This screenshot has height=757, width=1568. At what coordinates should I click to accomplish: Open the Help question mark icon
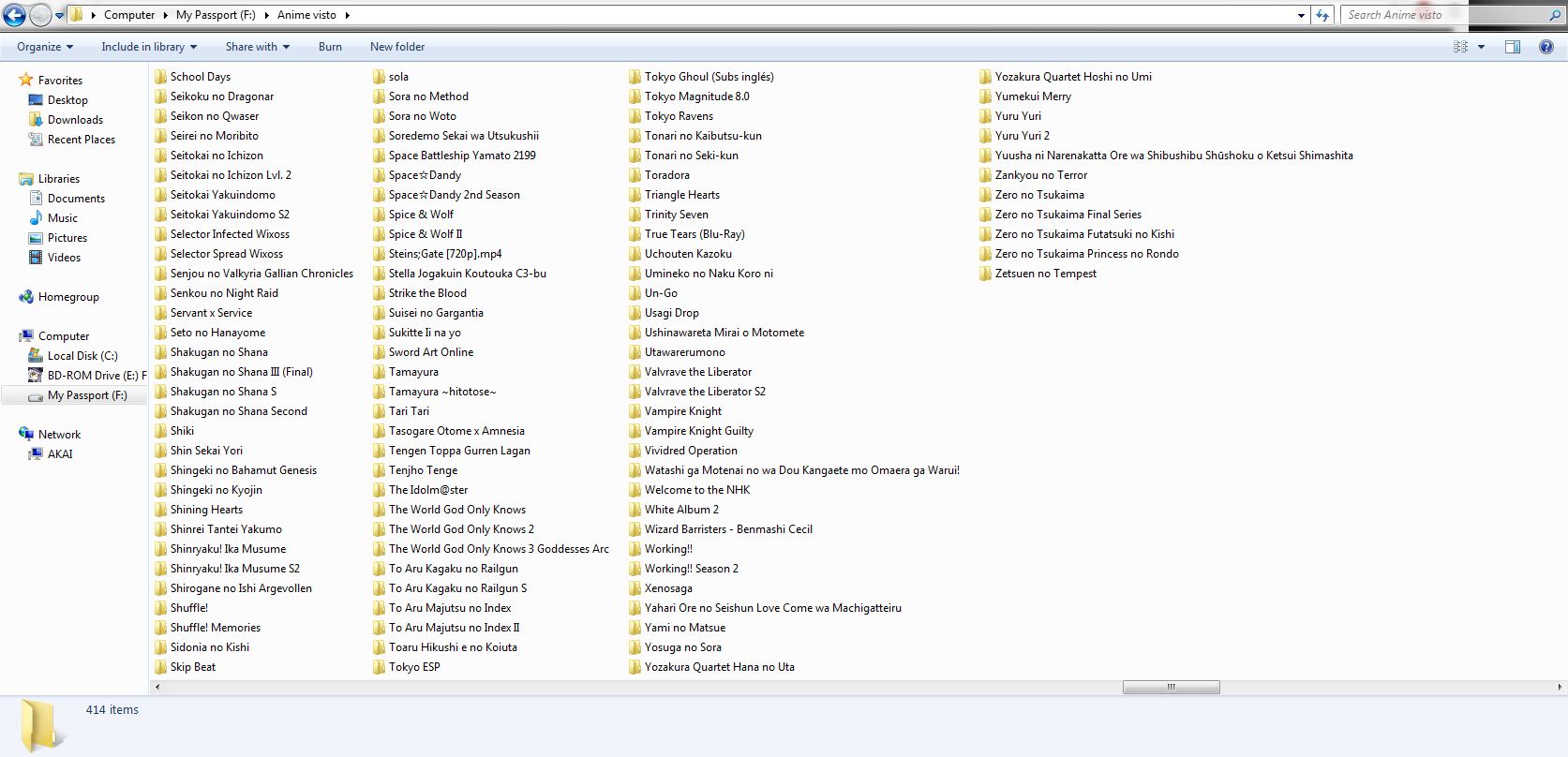[1546, 47]
